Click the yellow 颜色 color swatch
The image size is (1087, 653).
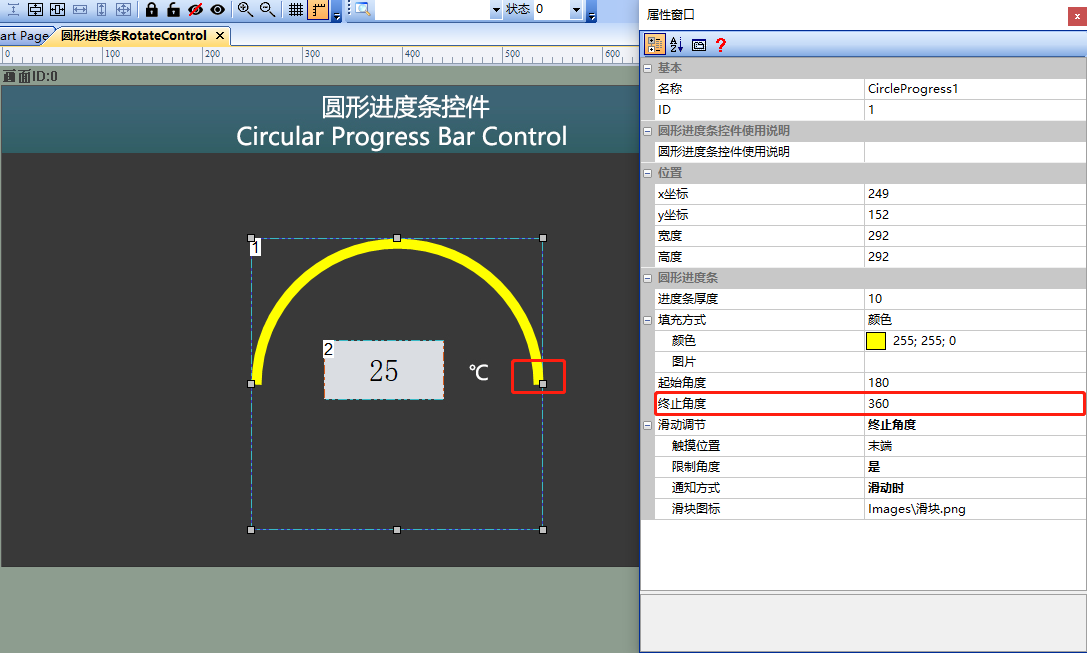coord(876,340)
